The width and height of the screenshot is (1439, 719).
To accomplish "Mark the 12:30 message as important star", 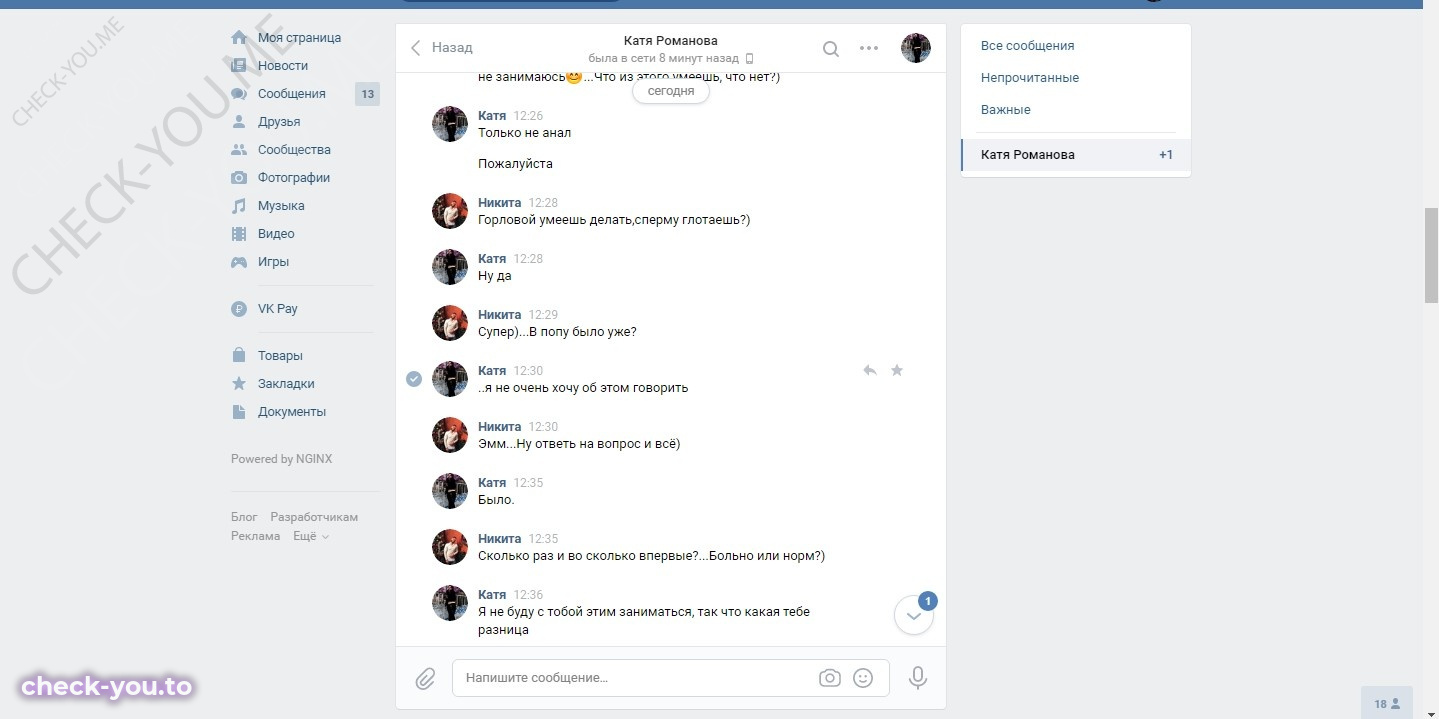I will [897, 370].
